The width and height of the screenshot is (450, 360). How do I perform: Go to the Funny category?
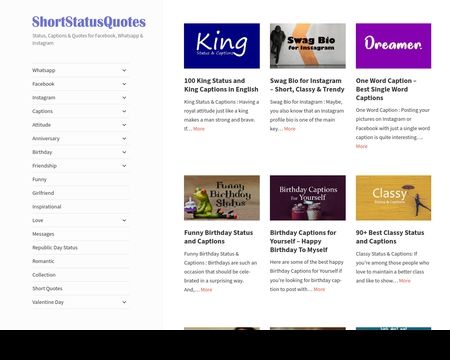(x=39, y=179)
